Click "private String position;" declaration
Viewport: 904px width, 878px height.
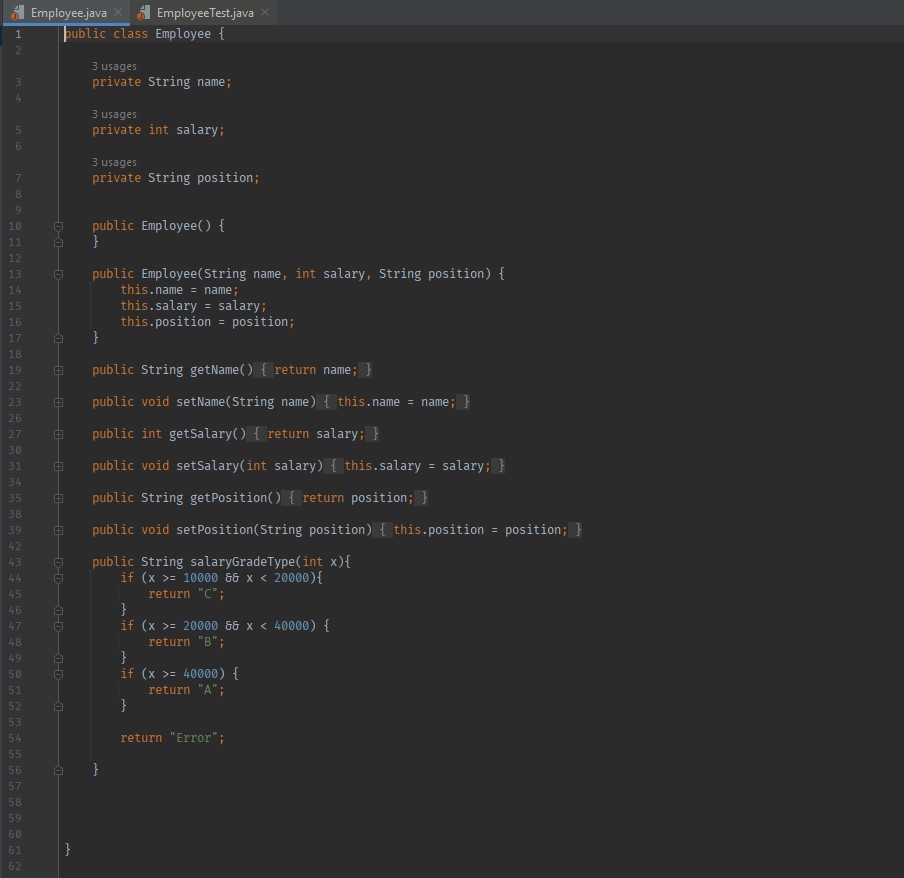tap(176, 178)
